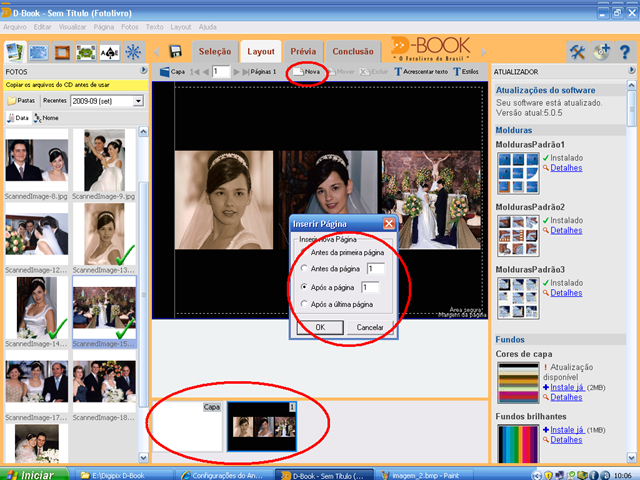Select Antes da primeira página option
Image resolution: width=640 pixels, height=480 pixels.
point(343,253)
